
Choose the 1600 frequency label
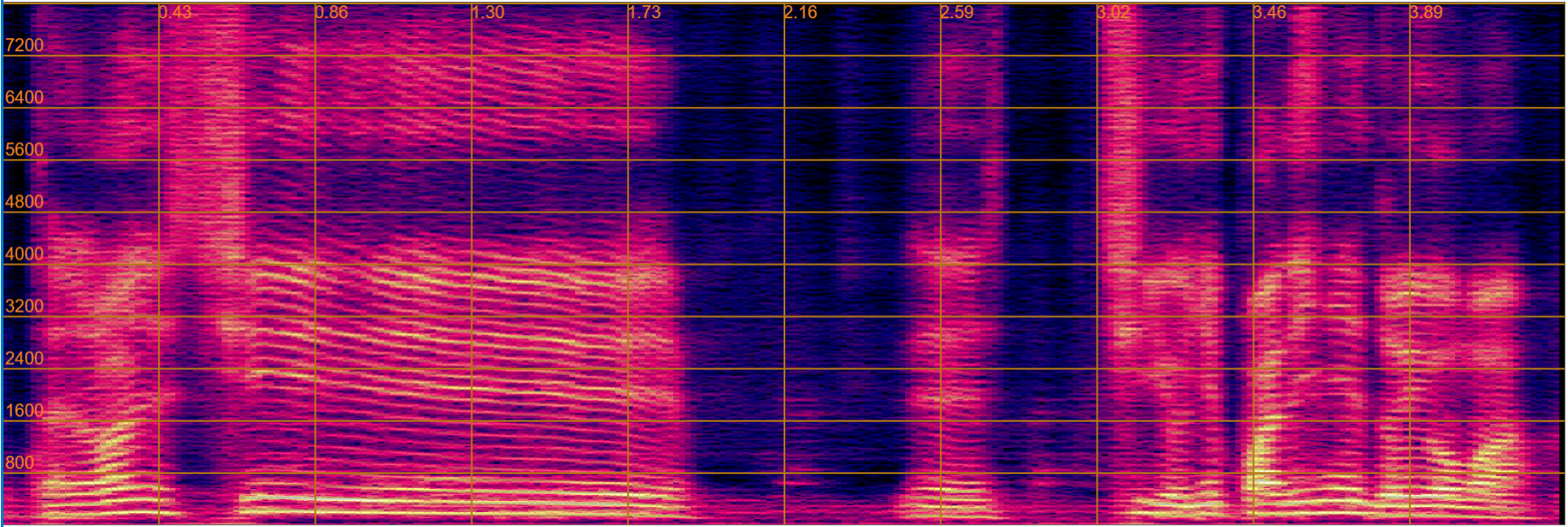tap(24, 410)
